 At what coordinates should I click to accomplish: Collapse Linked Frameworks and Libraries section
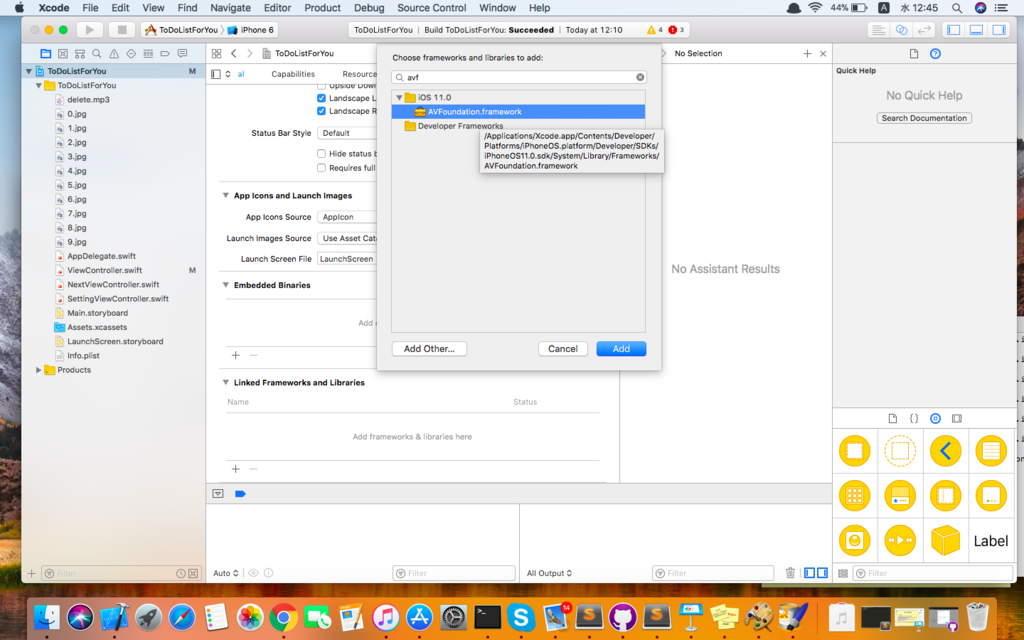tap(225, 383)
